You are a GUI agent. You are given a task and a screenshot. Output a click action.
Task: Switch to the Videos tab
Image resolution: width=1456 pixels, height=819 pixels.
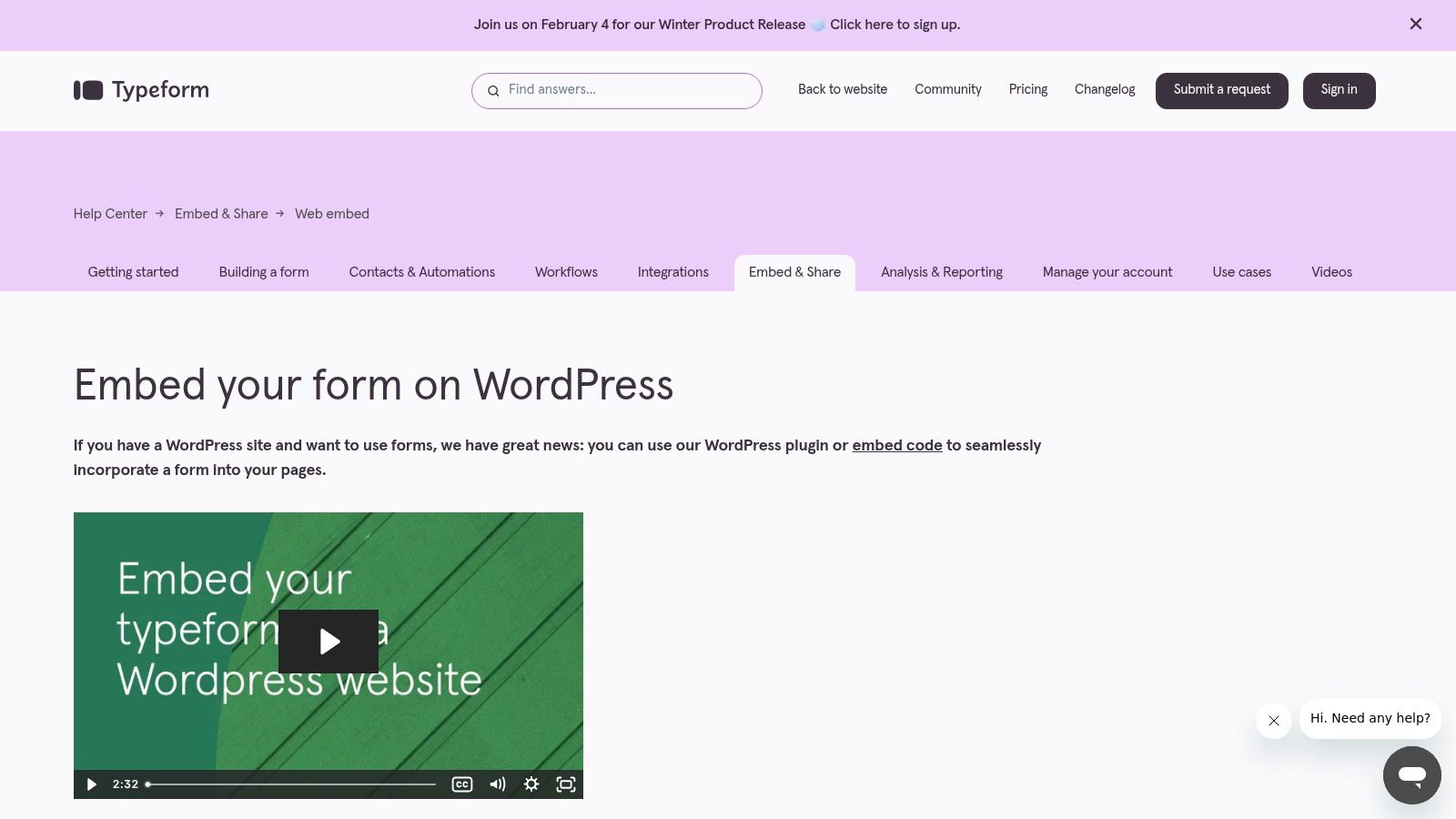(x=1331, y=272)
